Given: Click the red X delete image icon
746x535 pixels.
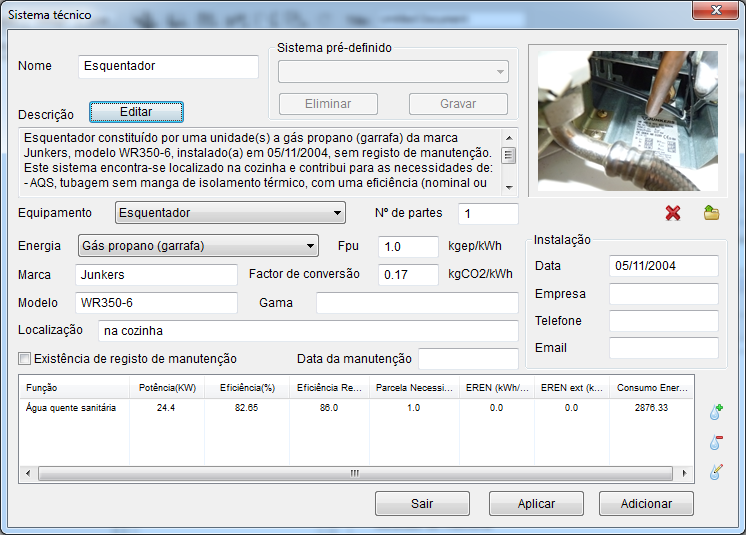Looking at the screenshot, I should tap(673, 213).
